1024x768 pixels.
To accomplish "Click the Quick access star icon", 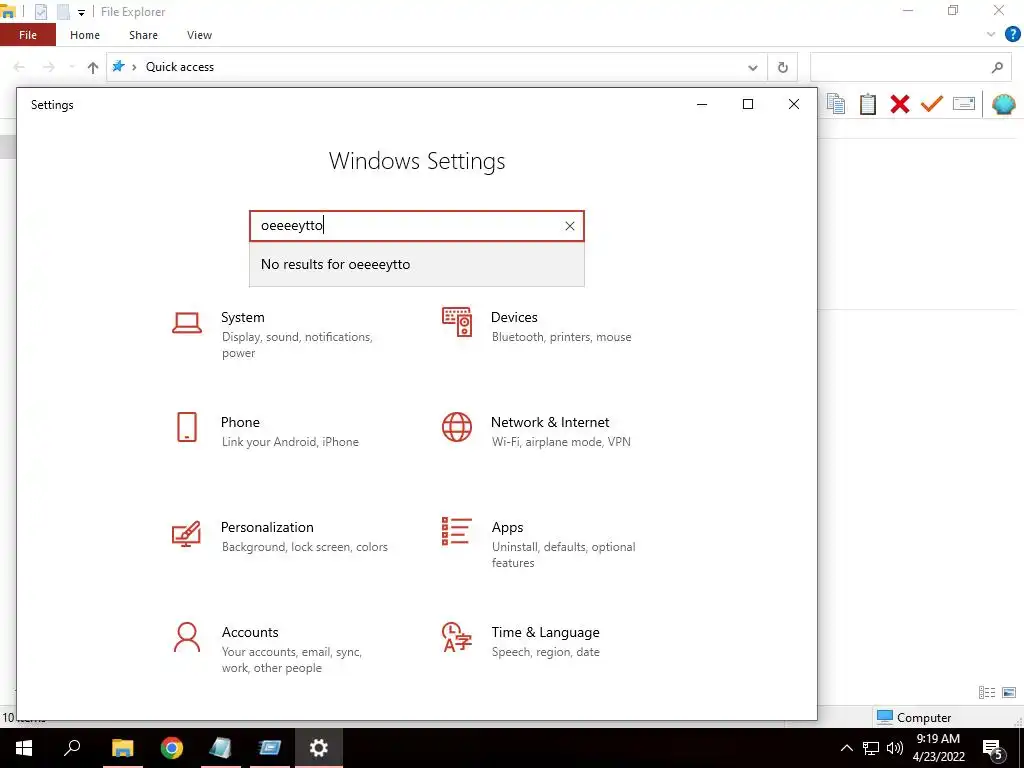I will (x=118, y=66).
